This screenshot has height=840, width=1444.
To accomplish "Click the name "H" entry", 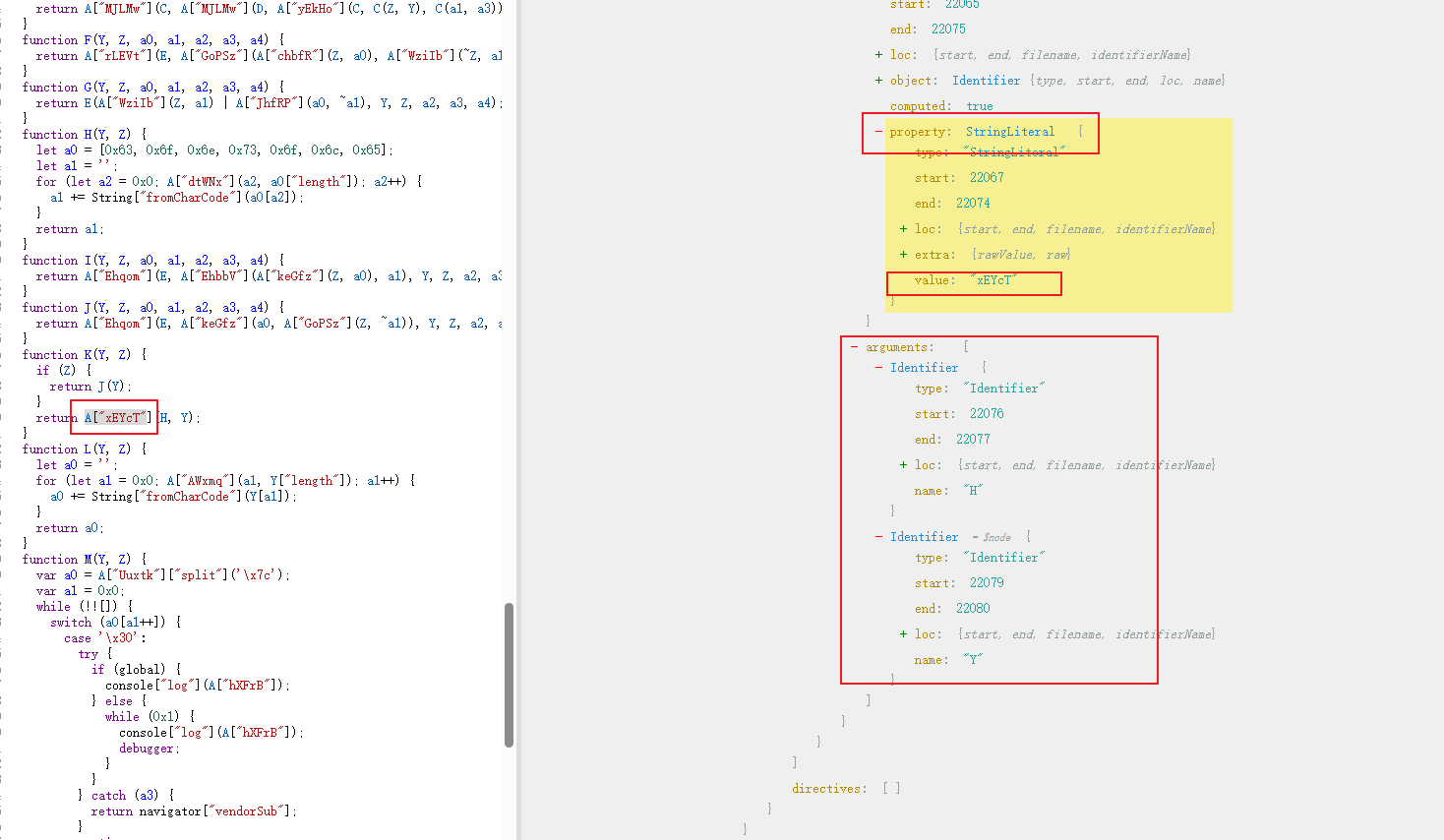I will pos(948,491).
